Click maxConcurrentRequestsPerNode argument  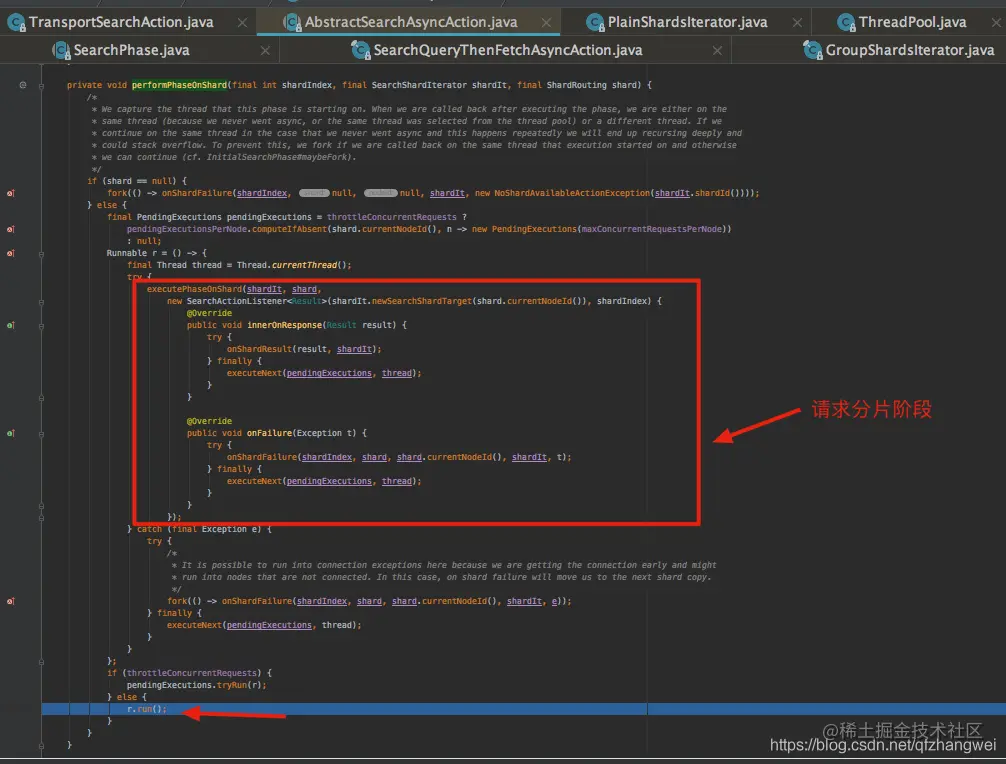[652, 229]
